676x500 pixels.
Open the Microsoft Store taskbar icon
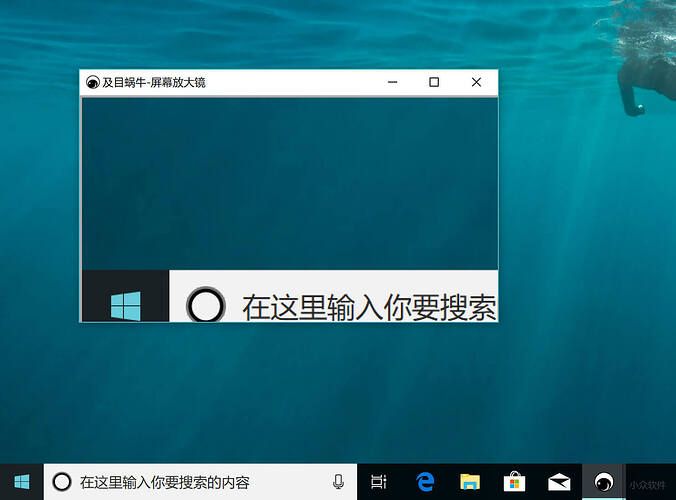[514, 482]
